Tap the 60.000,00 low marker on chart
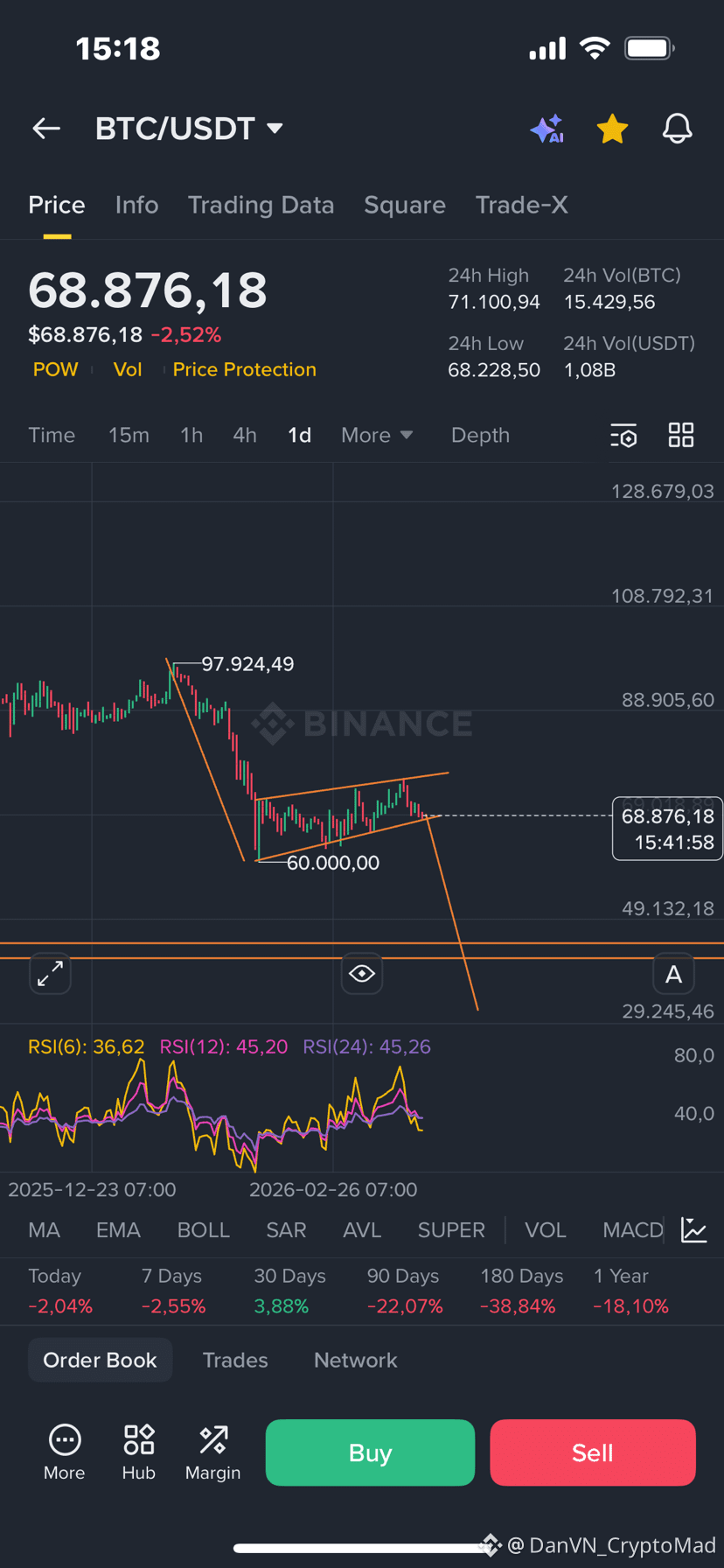 [x=333, y=863]
